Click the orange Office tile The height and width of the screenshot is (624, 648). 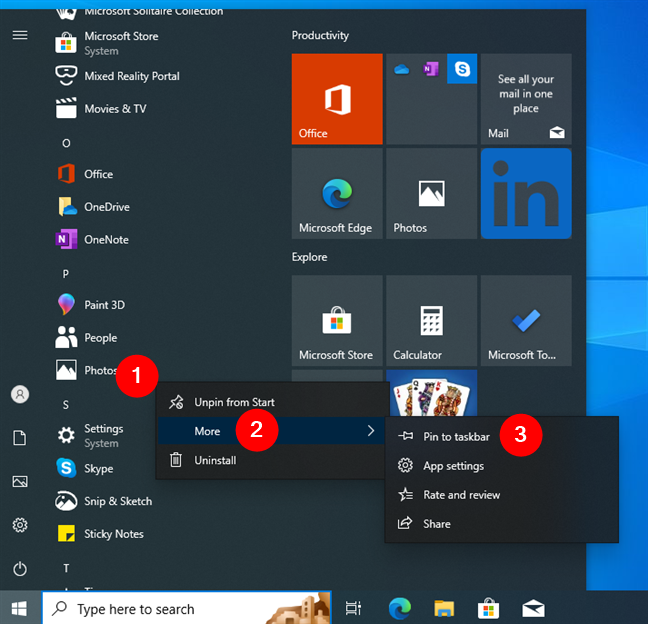tap(337, 99)
